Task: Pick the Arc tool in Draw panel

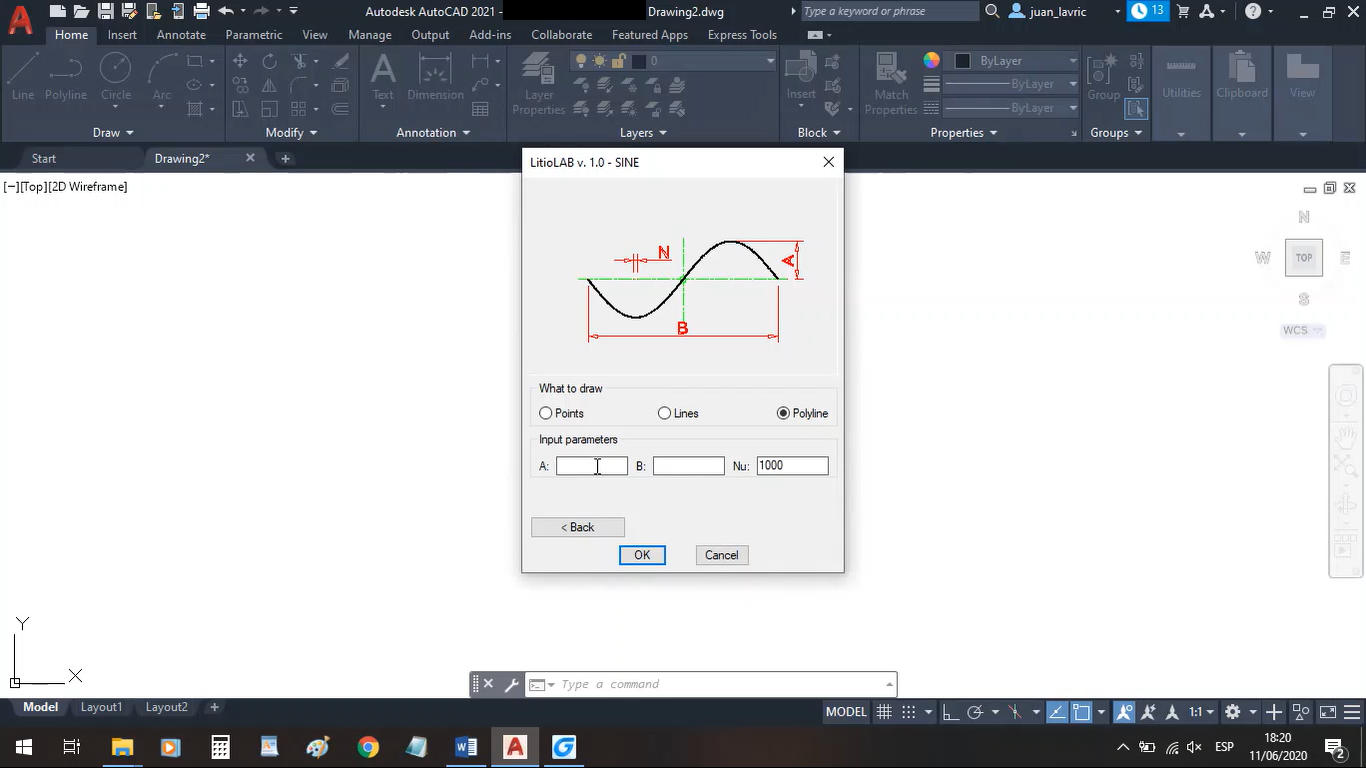Action: pos(162,77)
